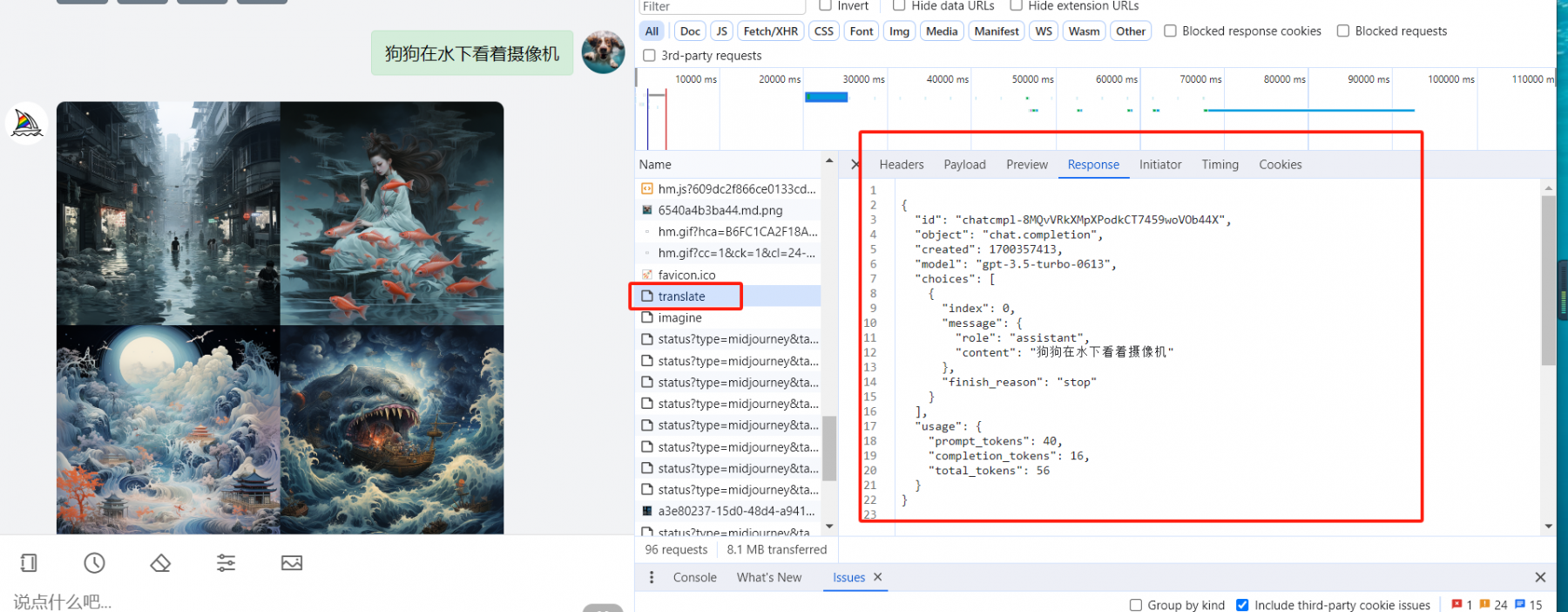Click the info count 15 badge
Screen dimensions: 1568x612
coord(1528,604)
